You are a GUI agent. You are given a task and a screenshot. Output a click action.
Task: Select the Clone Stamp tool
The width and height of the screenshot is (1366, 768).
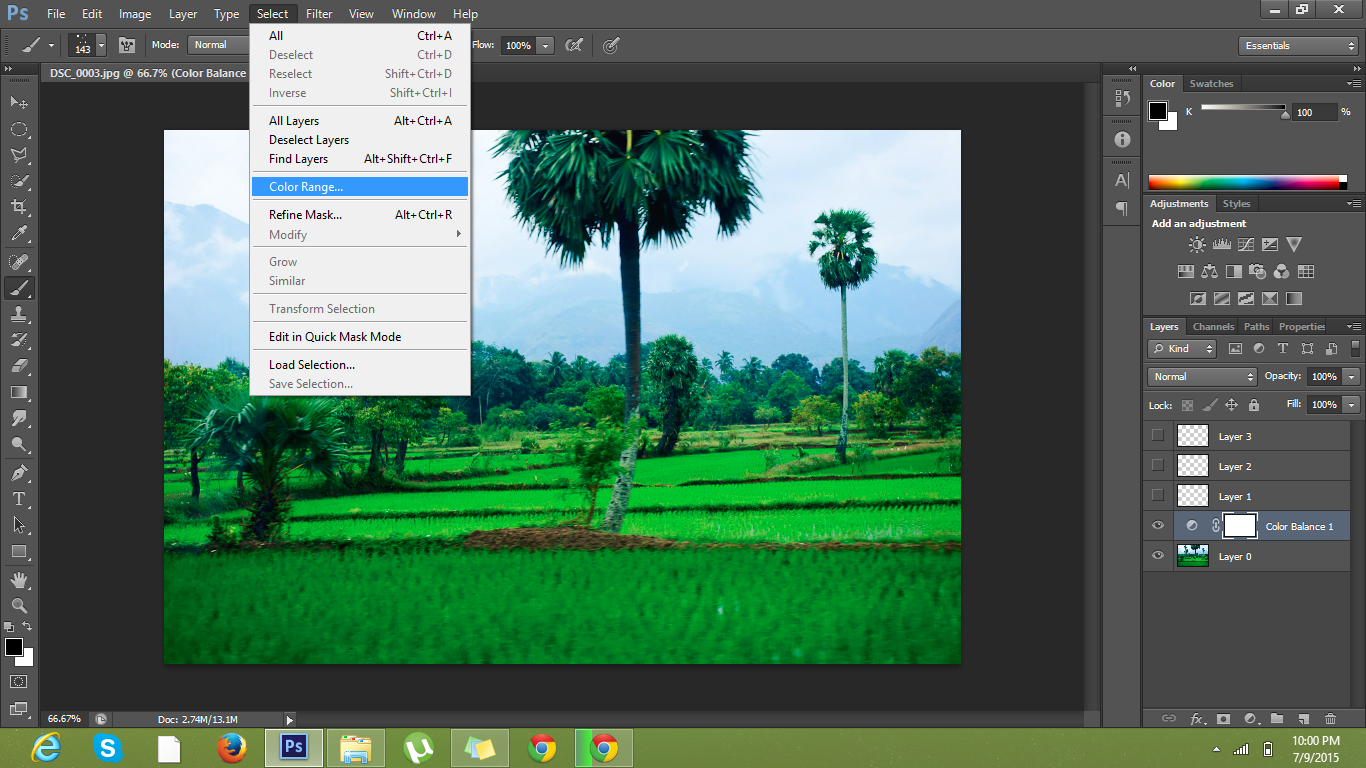(19, 314)
